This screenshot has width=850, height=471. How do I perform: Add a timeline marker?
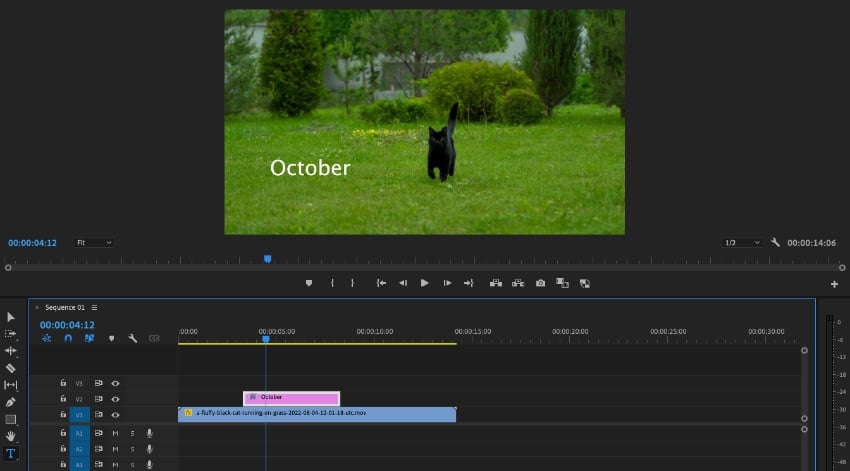111,338
